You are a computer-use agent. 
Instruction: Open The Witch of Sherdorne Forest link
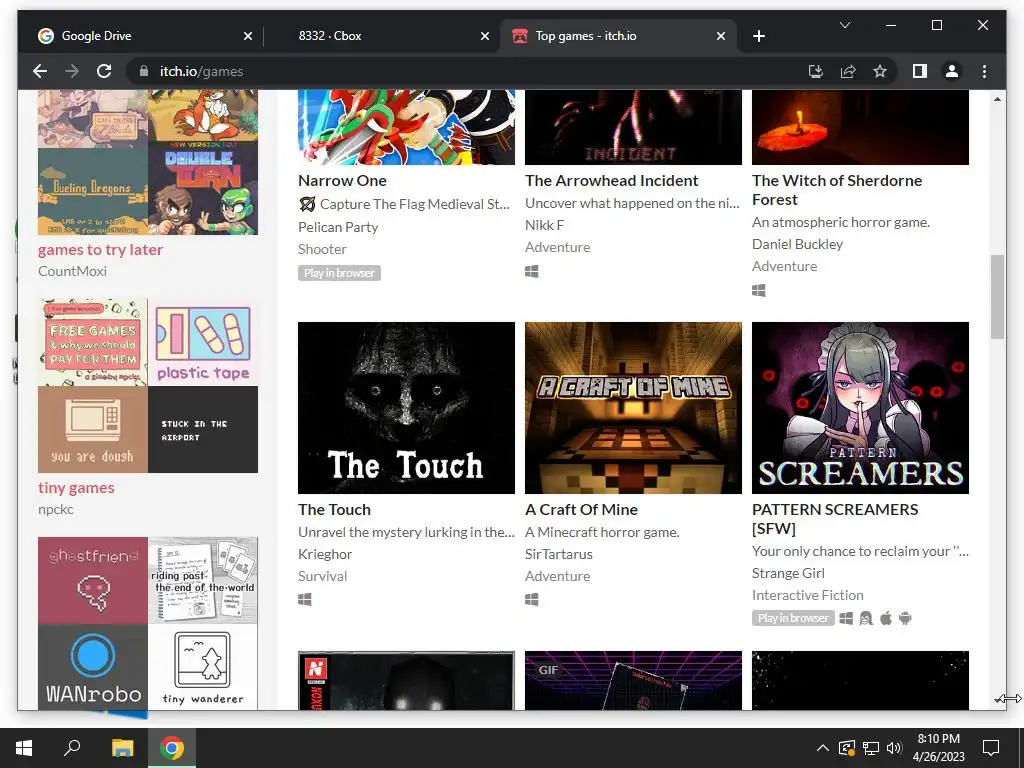coord(837,189)
